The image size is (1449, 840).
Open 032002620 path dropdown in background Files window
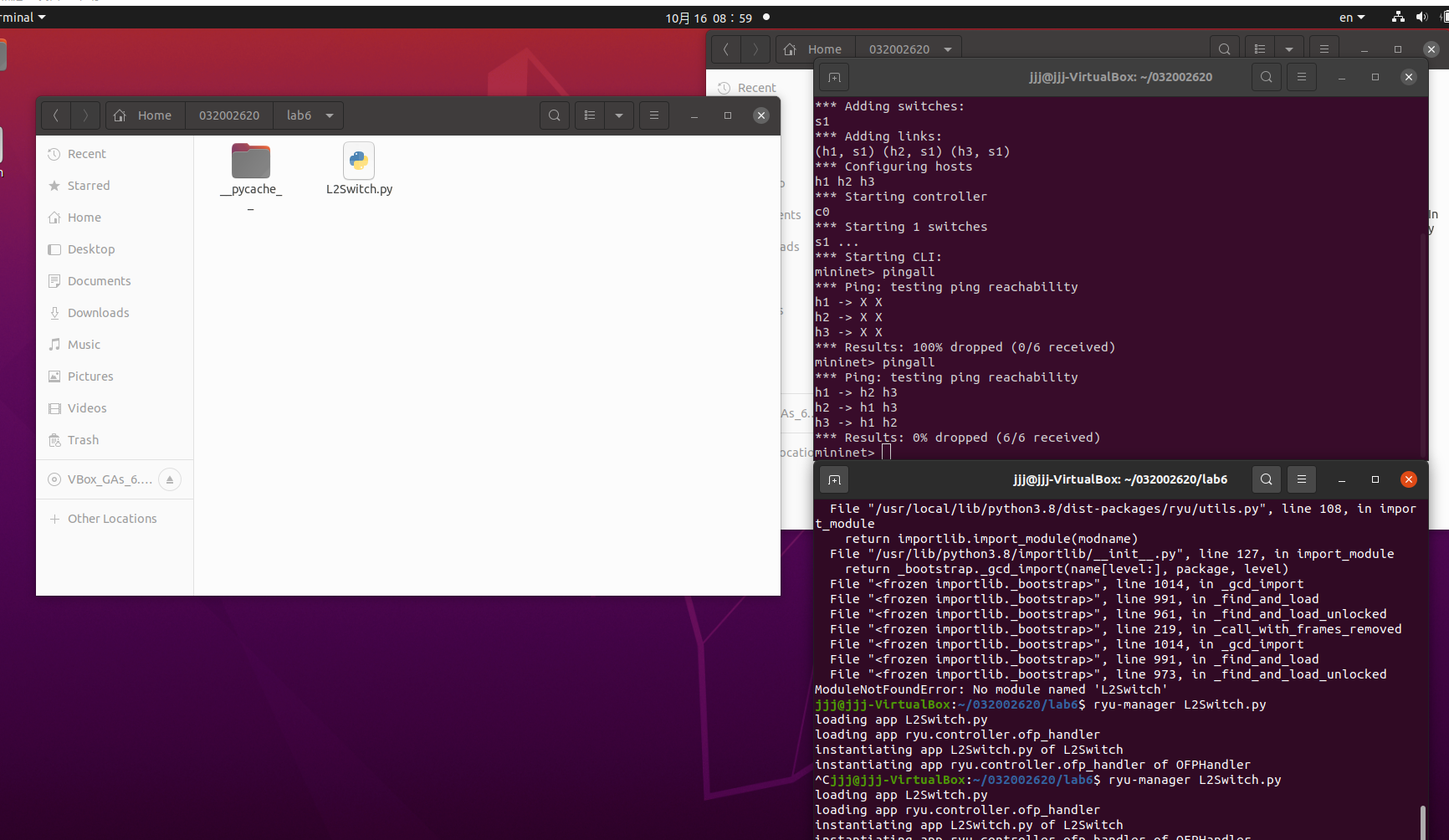[948, 49]
